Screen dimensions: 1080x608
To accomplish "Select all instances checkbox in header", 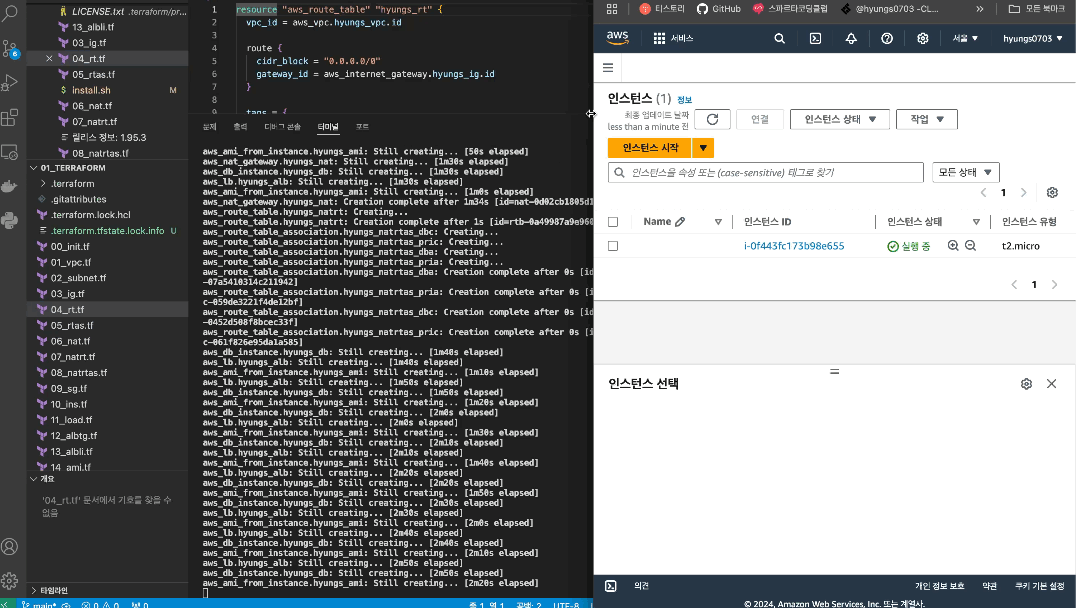I will (x=613, y=222).
